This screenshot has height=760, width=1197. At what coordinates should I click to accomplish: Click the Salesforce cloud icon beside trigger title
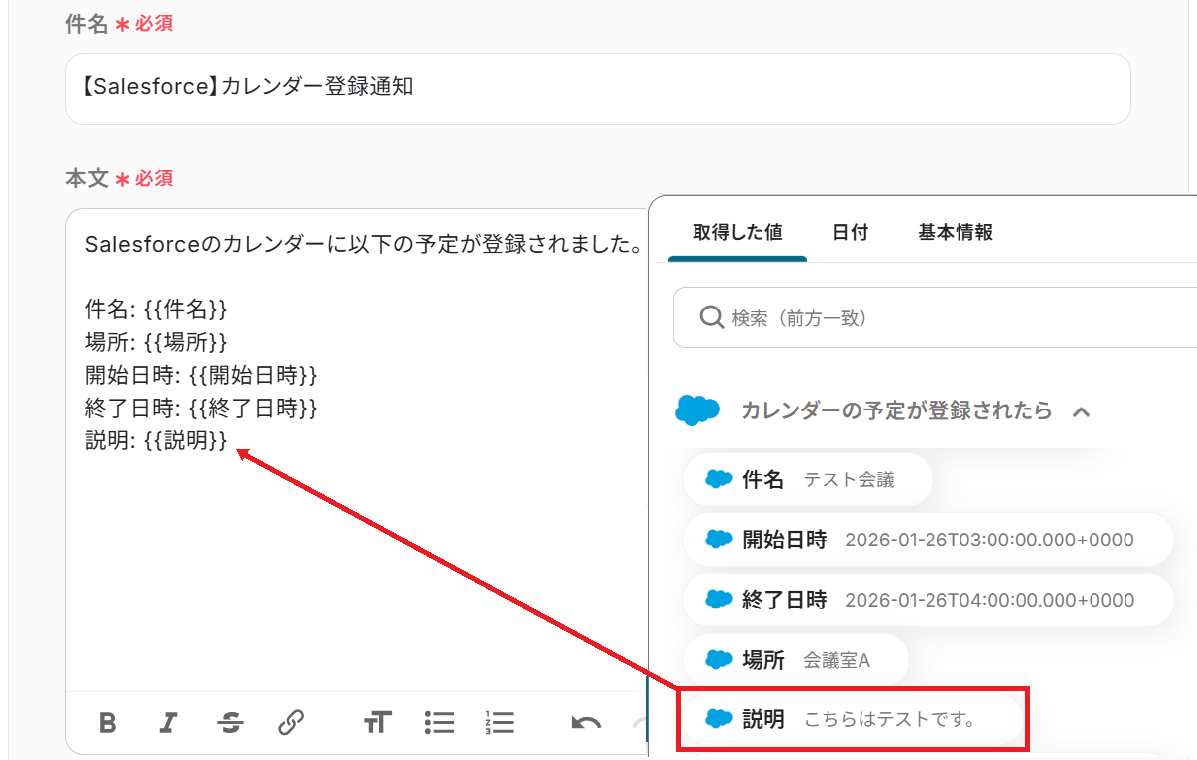point(697,411)
